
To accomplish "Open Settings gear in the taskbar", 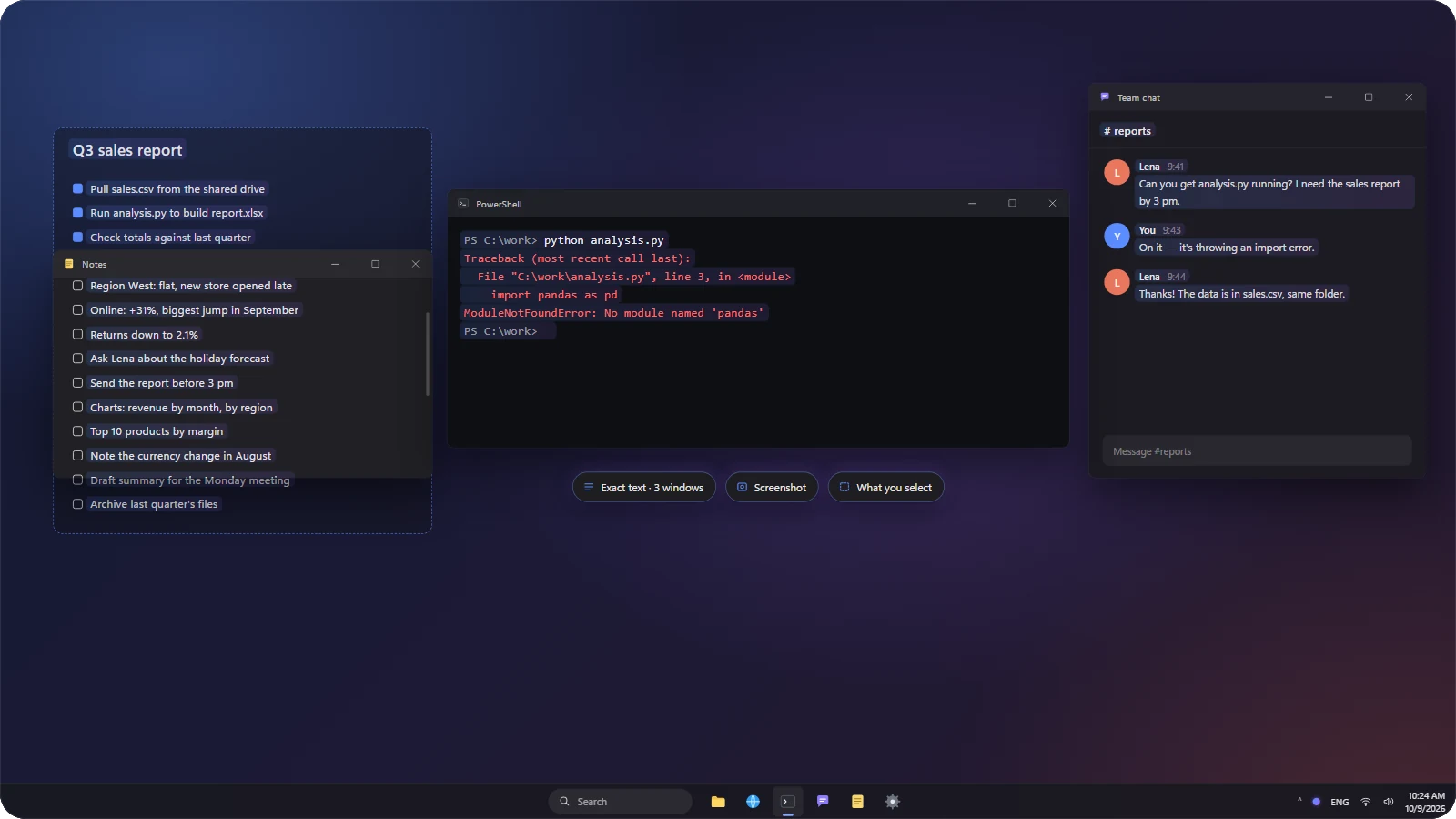I will pos(892,802).
